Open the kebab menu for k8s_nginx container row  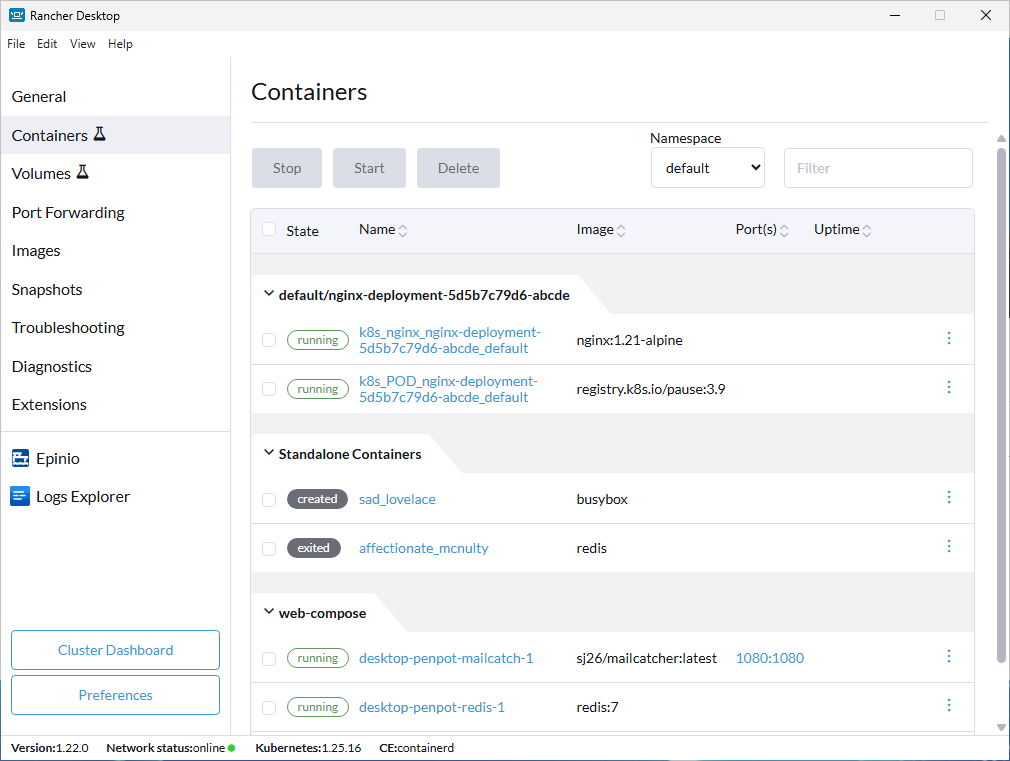(948, 338)
